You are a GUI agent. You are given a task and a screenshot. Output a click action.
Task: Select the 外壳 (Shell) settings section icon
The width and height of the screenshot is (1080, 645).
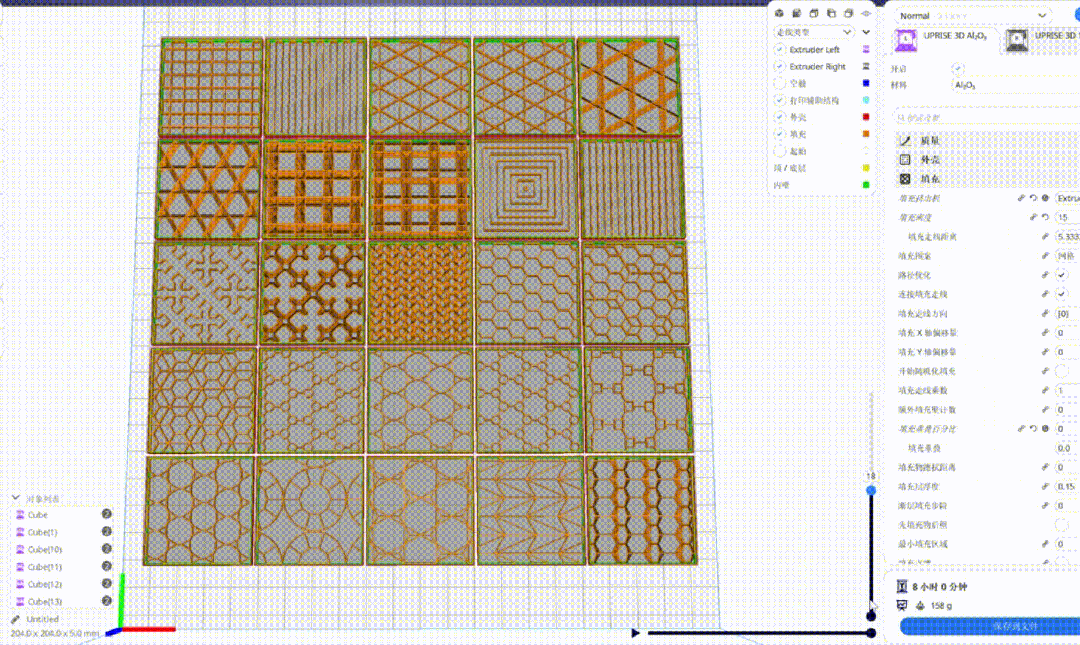[904, 160]
